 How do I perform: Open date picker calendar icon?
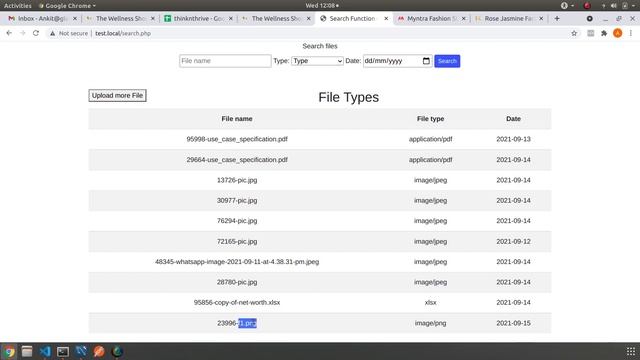coord(426,61)
